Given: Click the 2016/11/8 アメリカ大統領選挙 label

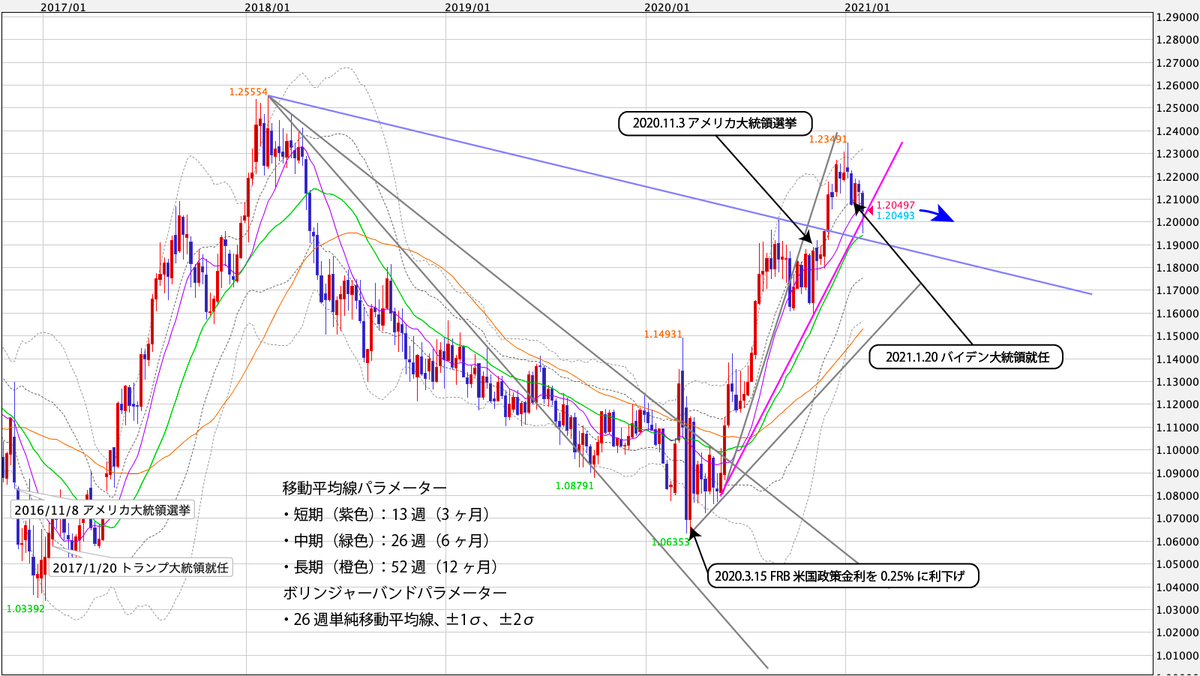Looking at the screenshot, I should (102, 508).
